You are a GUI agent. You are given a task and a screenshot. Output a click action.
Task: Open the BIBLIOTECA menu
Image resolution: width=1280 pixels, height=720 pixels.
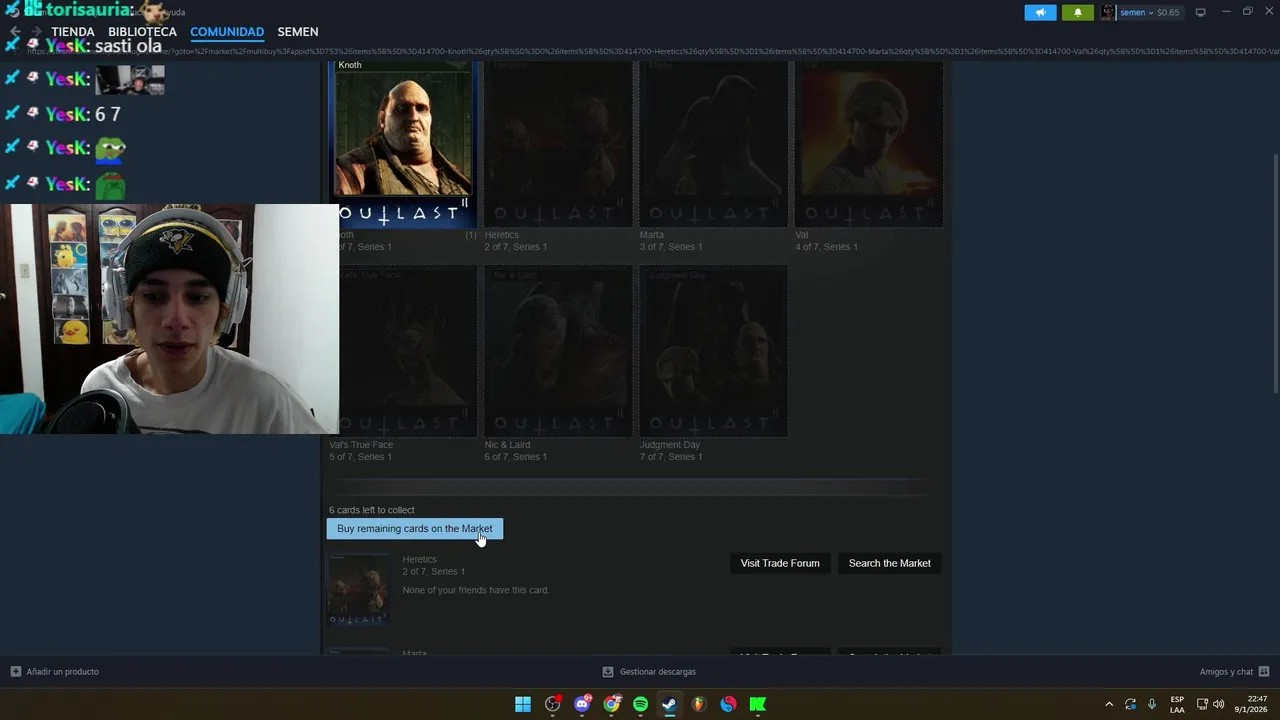(x=142, y=32)
